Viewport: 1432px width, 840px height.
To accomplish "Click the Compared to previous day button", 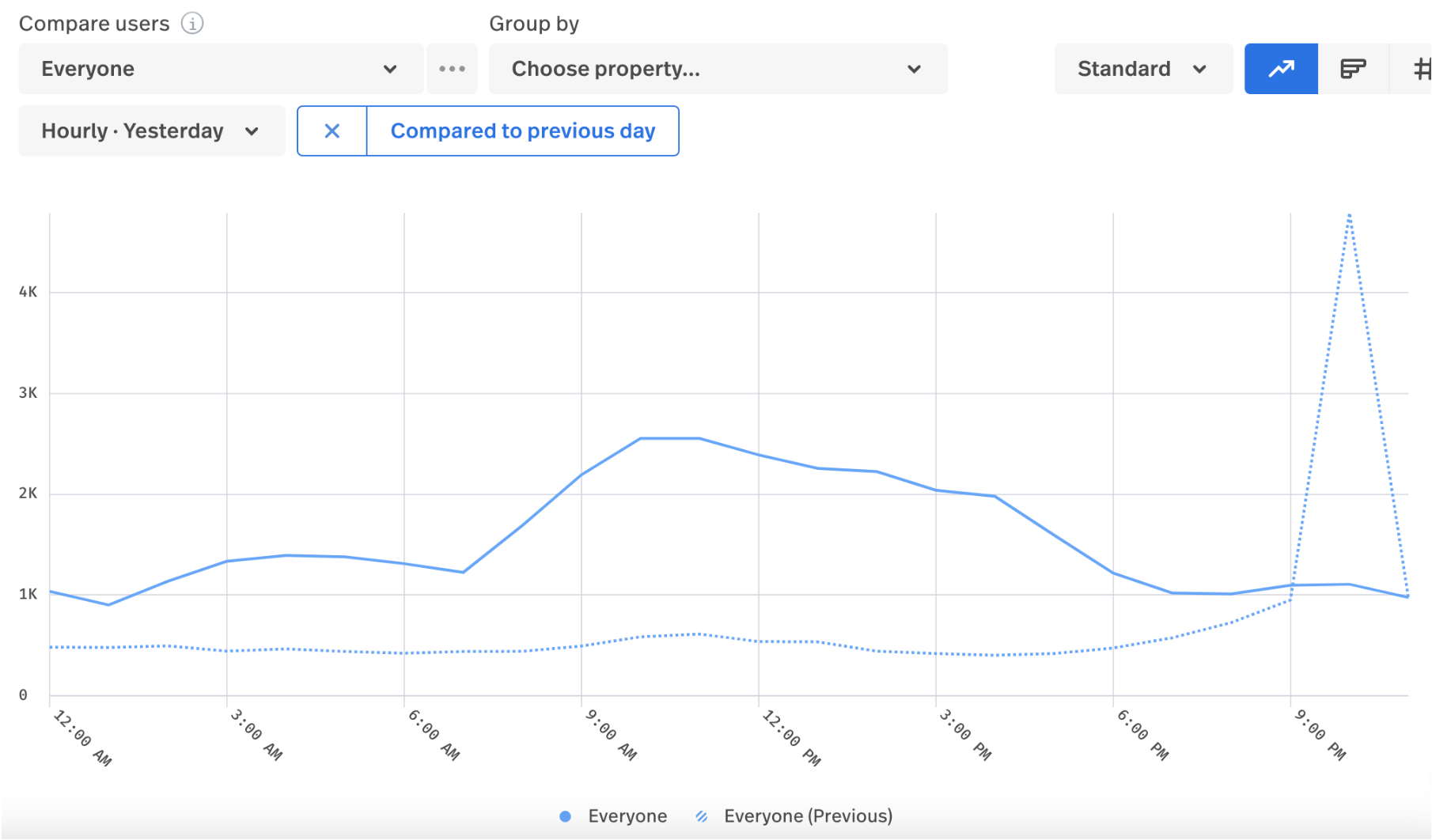I will 522,131.
